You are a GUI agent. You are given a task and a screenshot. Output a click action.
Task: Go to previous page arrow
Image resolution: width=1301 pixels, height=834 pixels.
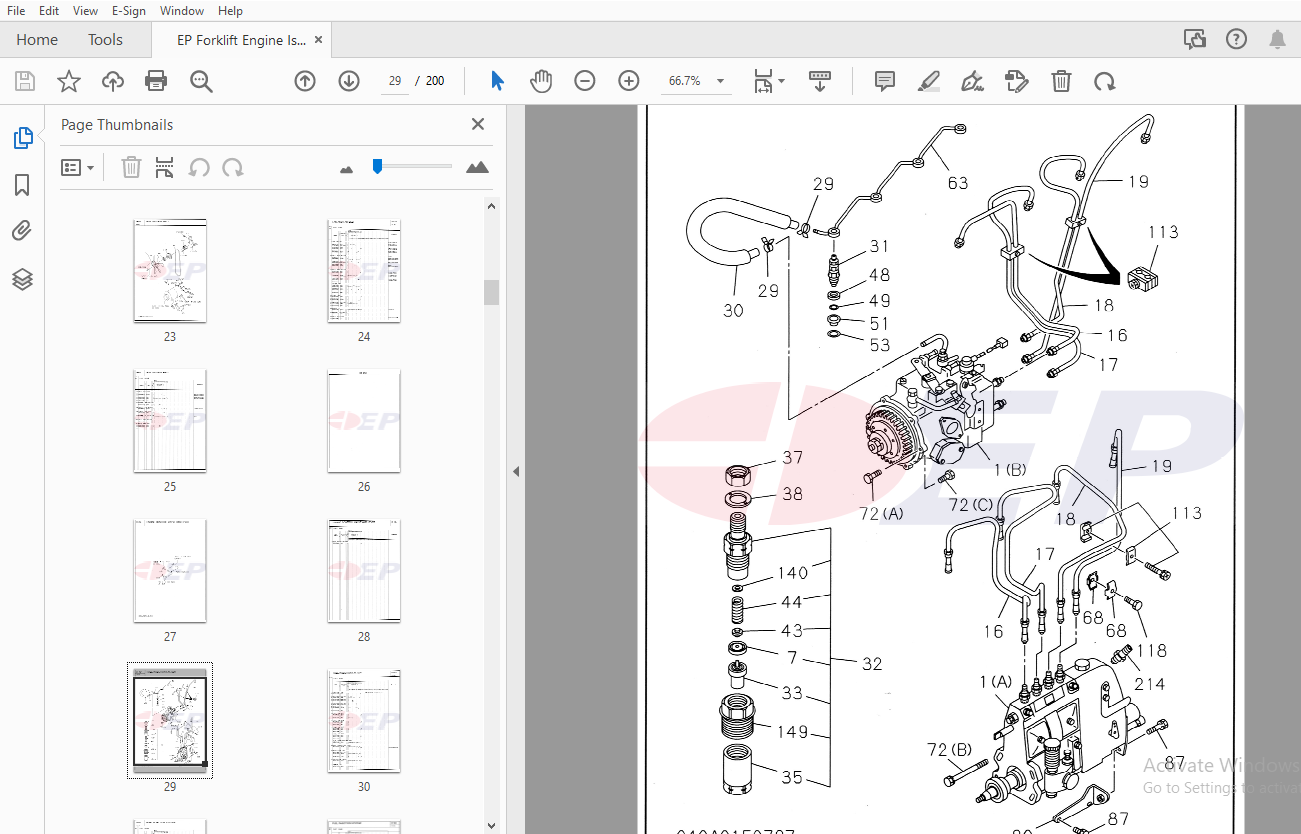305,81
